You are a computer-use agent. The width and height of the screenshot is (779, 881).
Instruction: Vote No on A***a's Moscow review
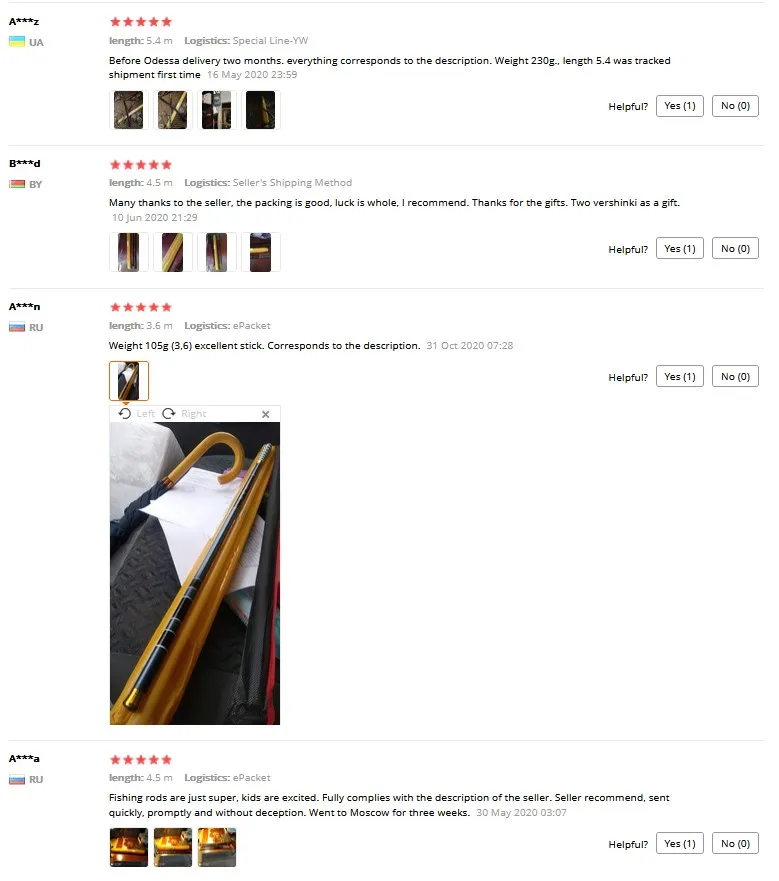(735, 843)
